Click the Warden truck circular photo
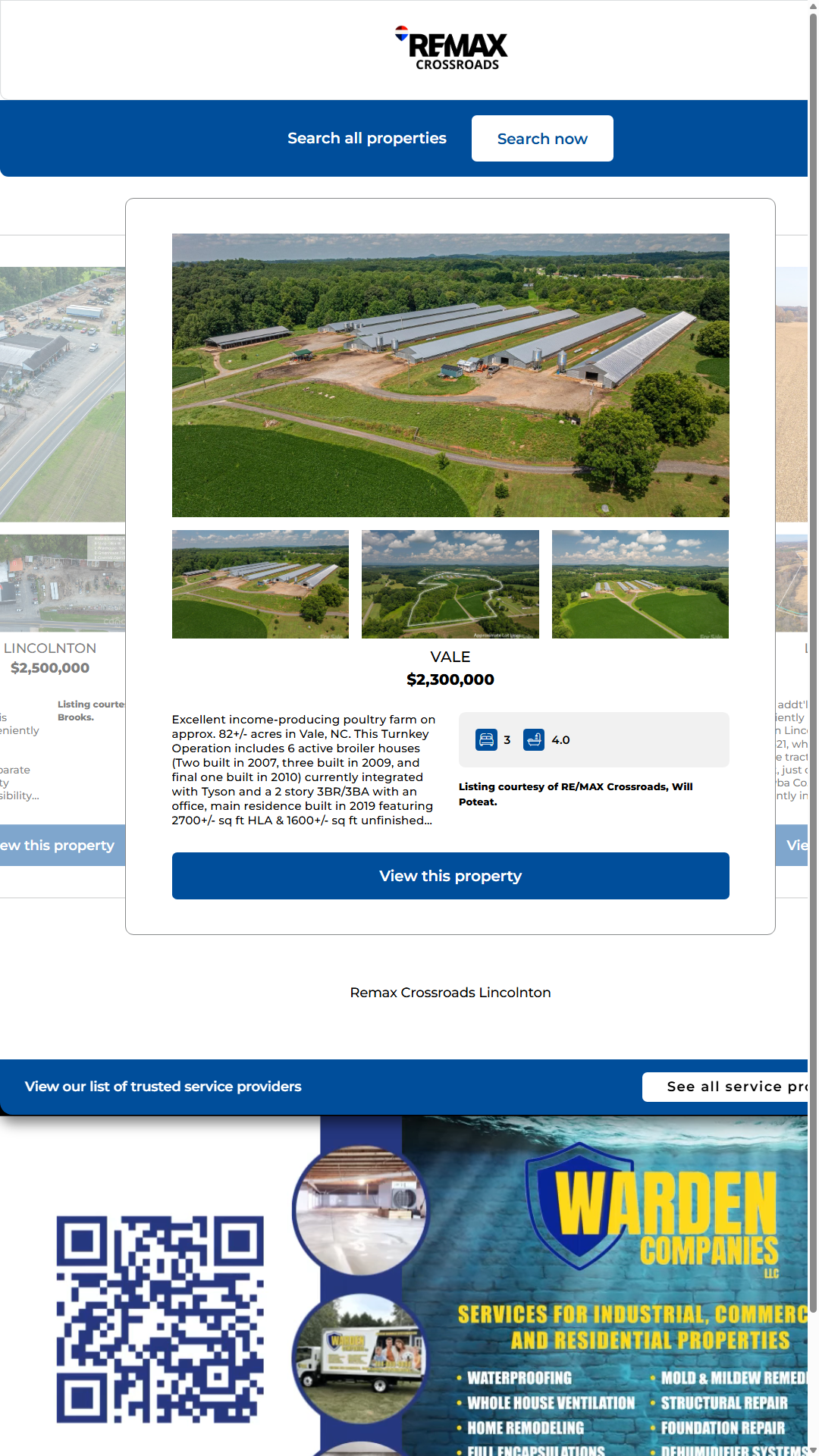Screen dimensions: 819x1456 [x=359, y=1357]
